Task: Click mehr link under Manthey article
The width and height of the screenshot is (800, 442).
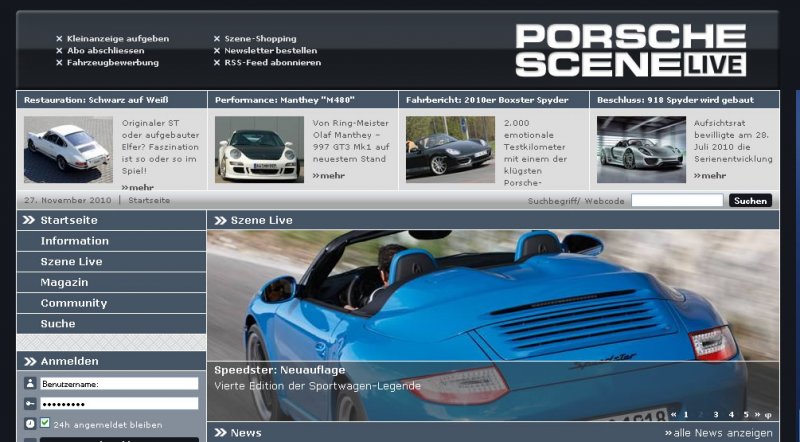Action: (x=329, y=176)
